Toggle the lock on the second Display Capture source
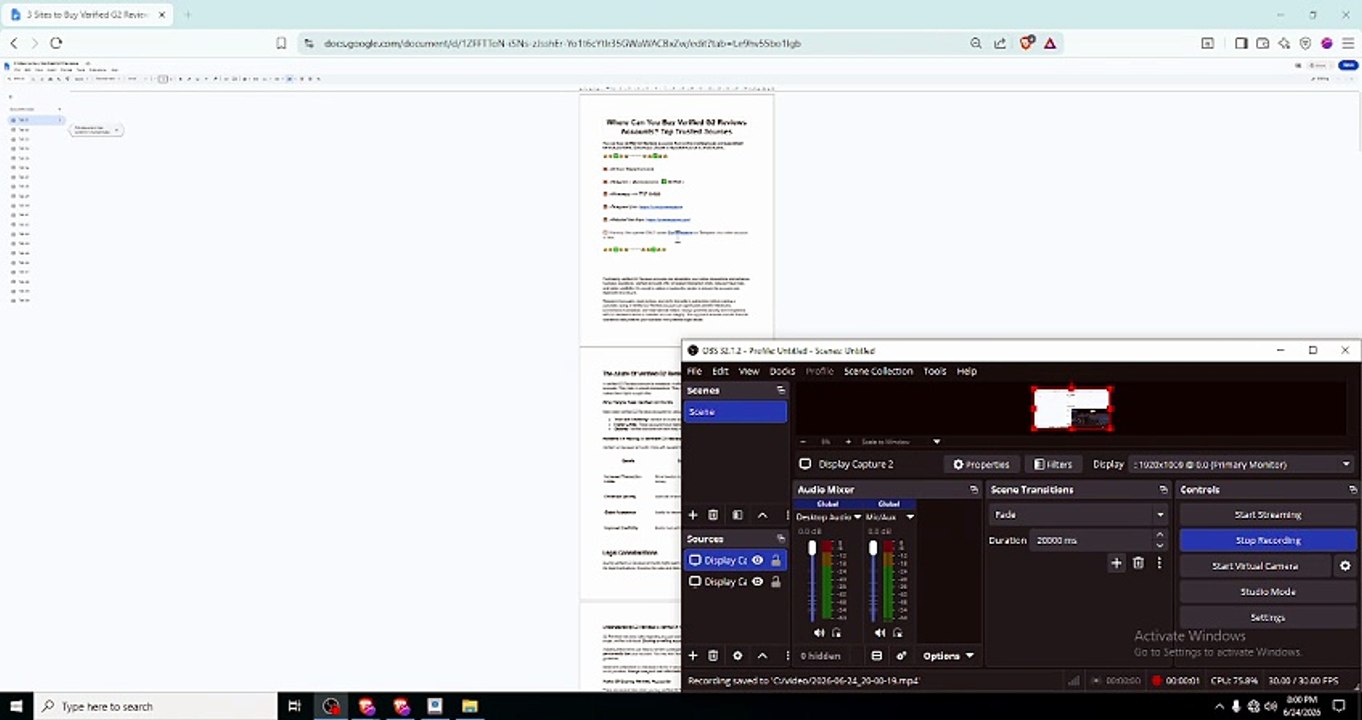The image size is (1362, 720). tap(775, 582)
